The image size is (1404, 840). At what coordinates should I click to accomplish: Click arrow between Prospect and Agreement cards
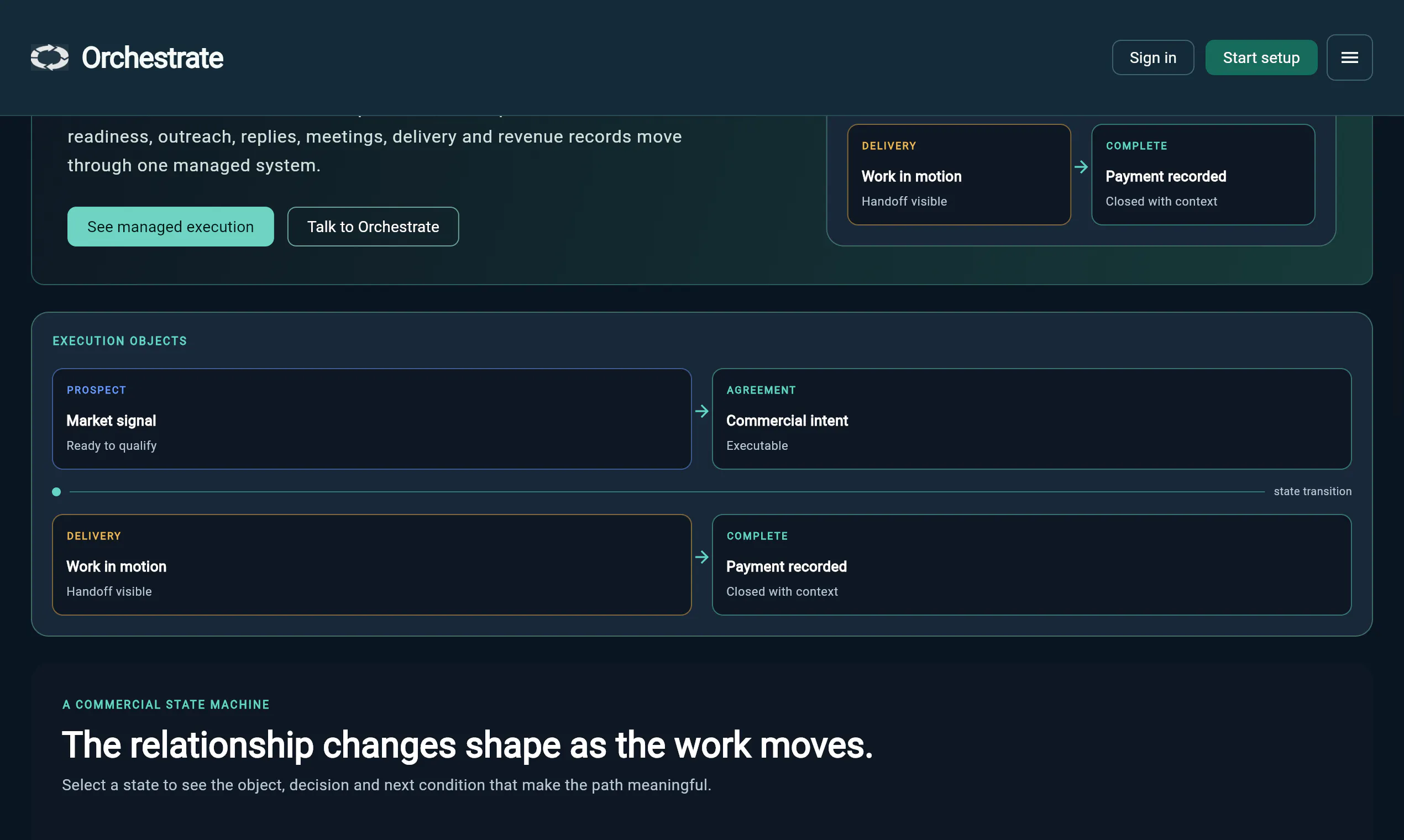click(701, 412)
